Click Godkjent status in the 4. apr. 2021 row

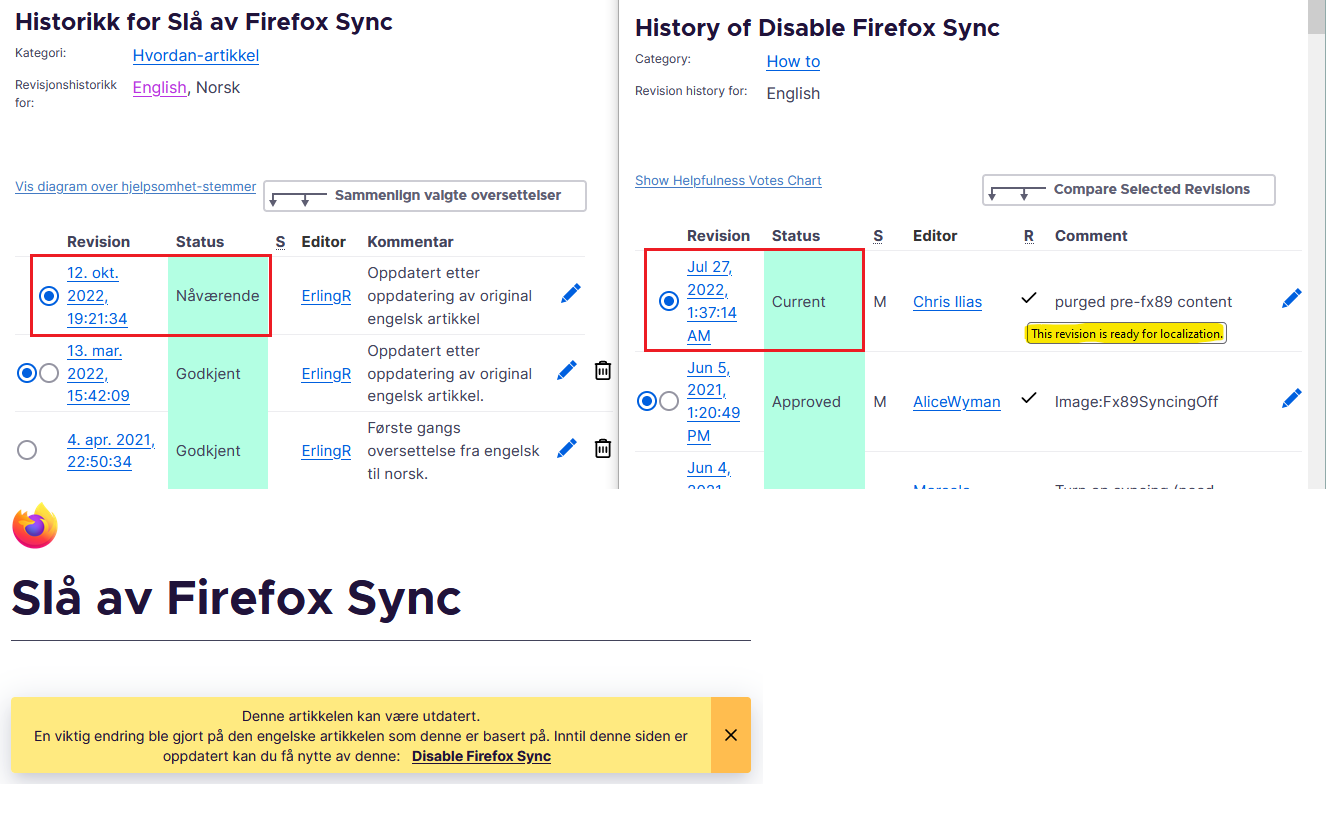click(218, 450)
